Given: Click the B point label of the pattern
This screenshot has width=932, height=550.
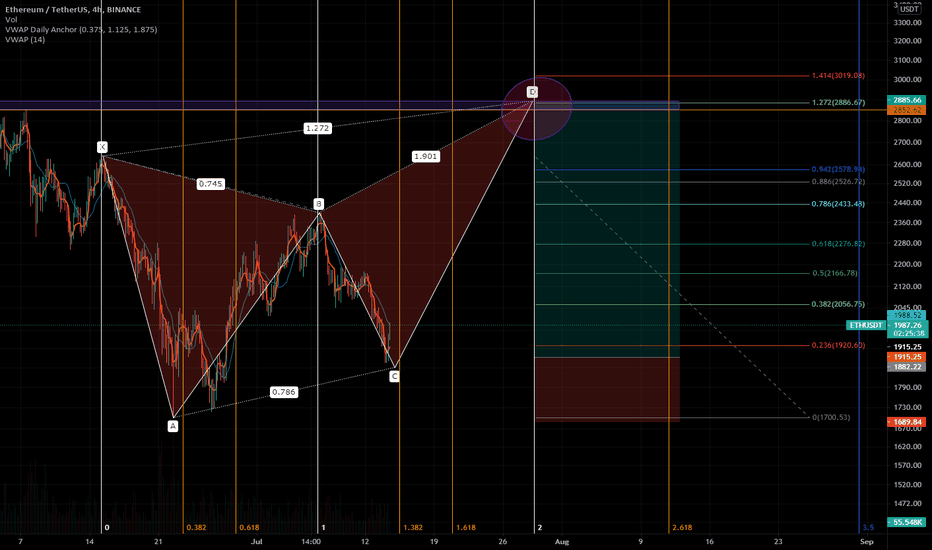Looking at the screenshot, I should coord(319,204).
